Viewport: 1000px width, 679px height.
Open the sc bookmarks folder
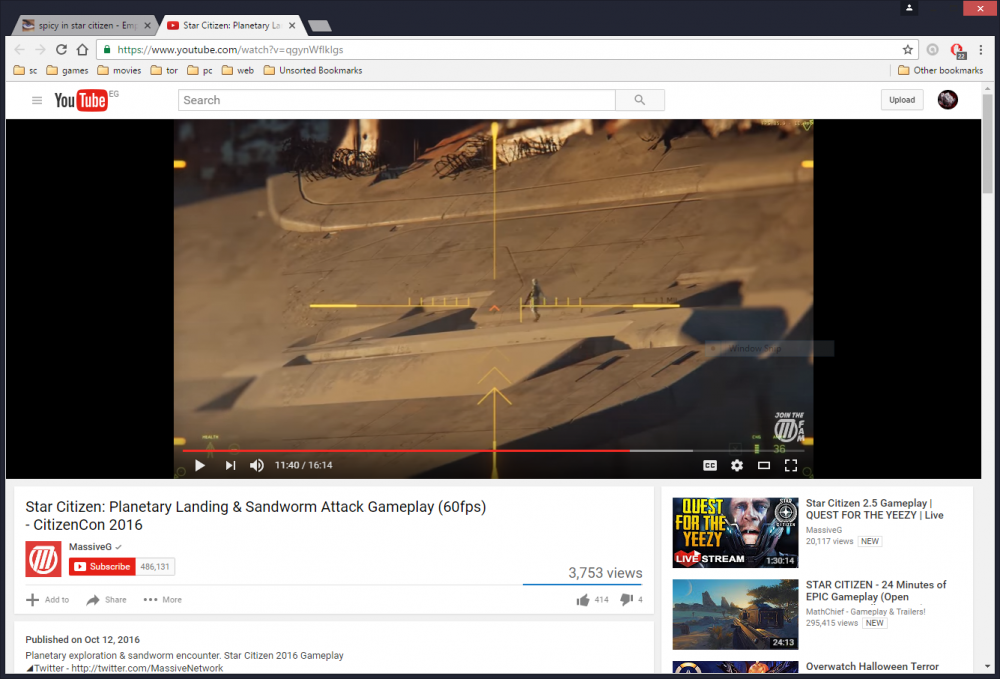(x=26, y=70)
